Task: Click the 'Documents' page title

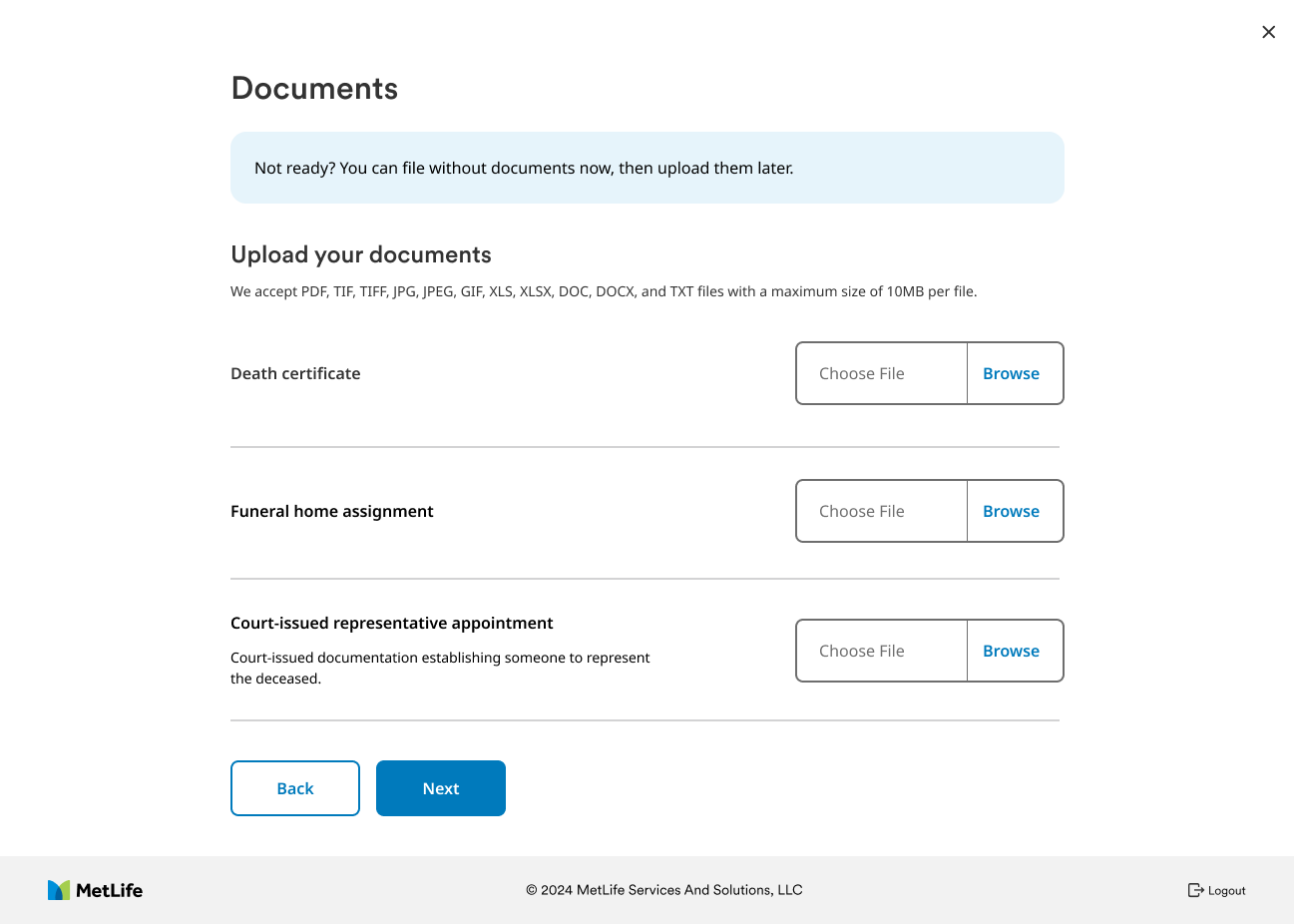Action: tap(314, 88)
